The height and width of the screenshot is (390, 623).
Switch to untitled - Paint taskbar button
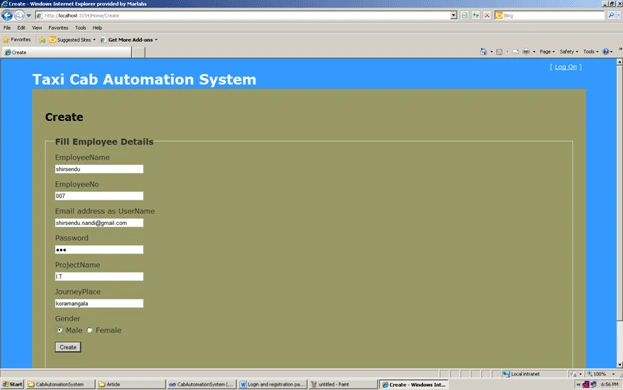point(343,384)
